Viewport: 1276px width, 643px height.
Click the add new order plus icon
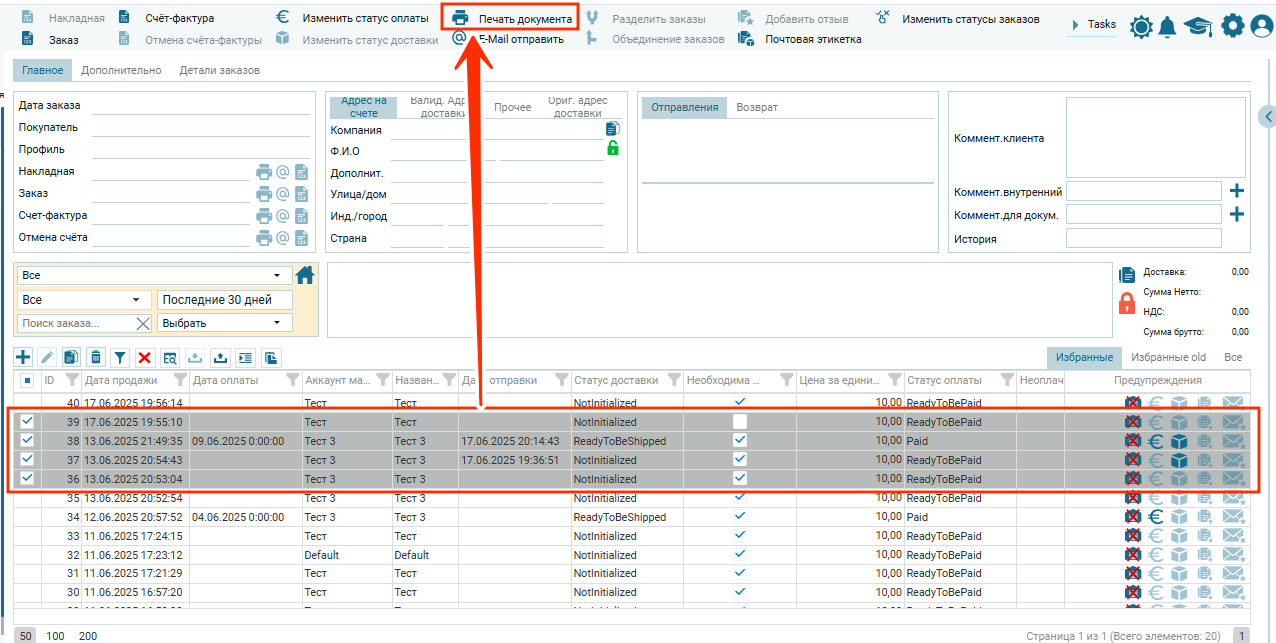click(x=23, y=357)
